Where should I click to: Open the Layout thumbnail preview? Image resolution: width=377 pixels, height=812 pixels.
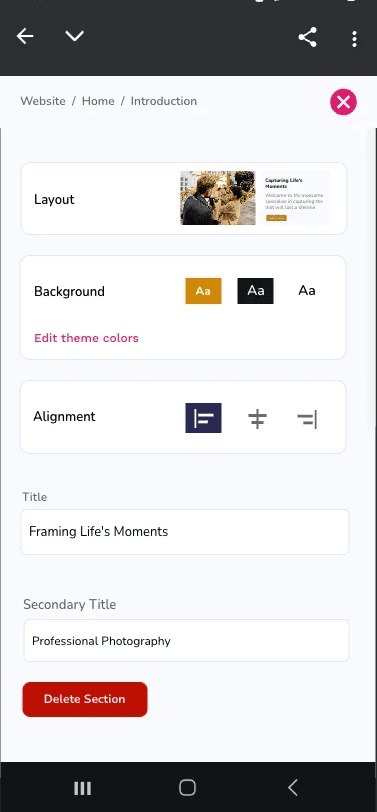(x=255, y=198)
